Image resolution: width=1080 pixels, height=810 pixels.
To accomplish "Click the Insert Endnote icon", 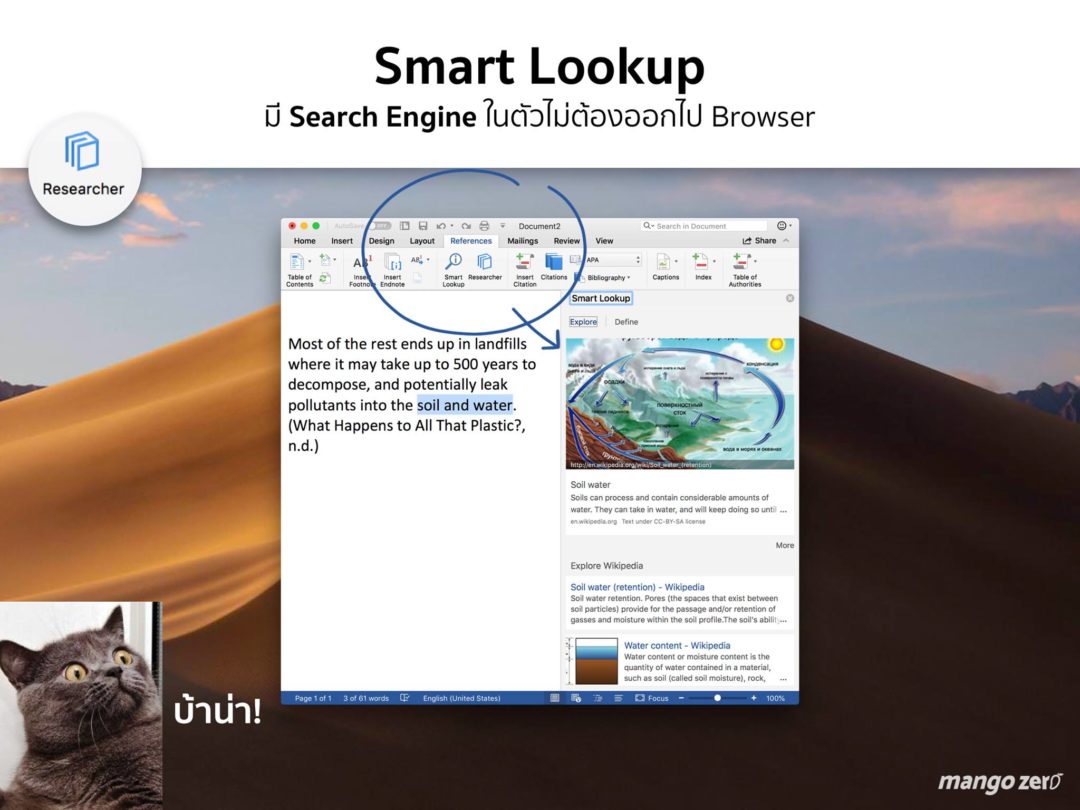I will tap(393, 263).
